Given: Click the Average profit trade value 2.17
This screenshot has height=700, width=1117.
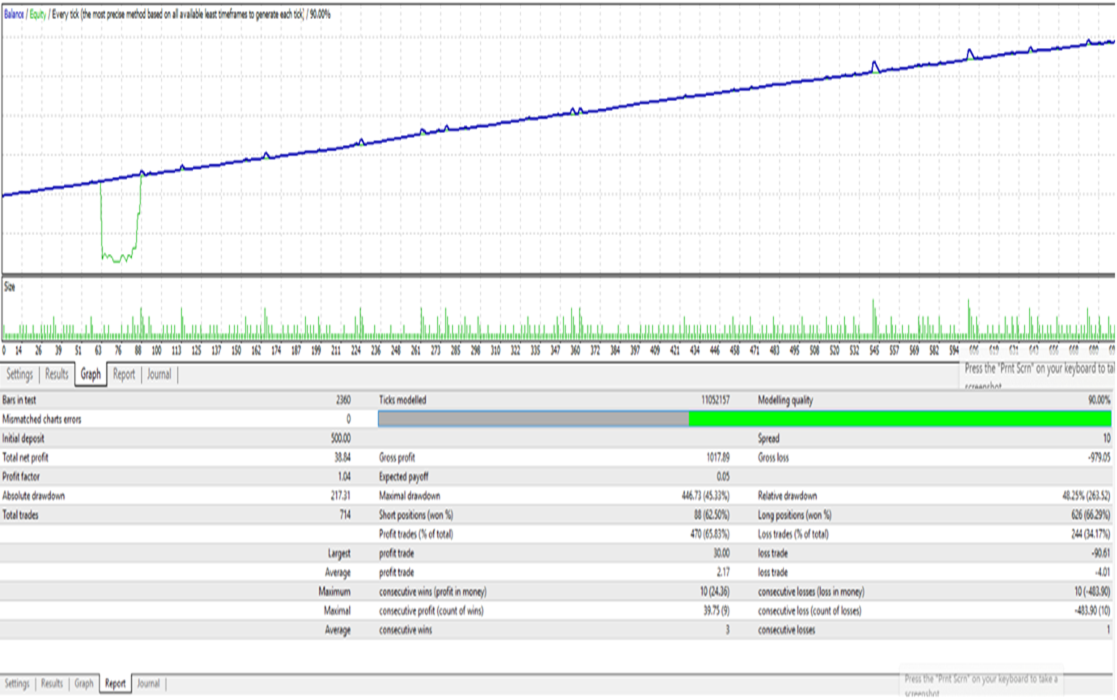Looking at the screenshot, I should (x=723, y=573).
